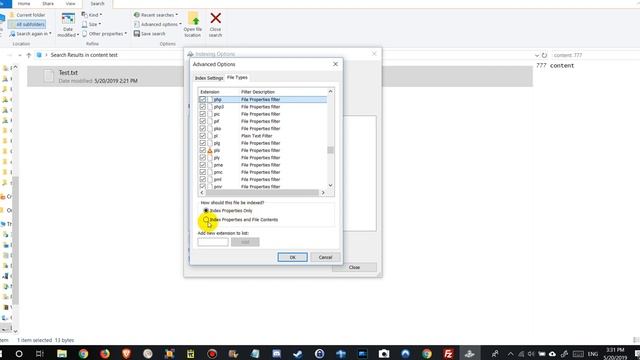Uncheck the pif extension checkbox
The height and width of the screenshot is (360, 640).
click(202, 121)
